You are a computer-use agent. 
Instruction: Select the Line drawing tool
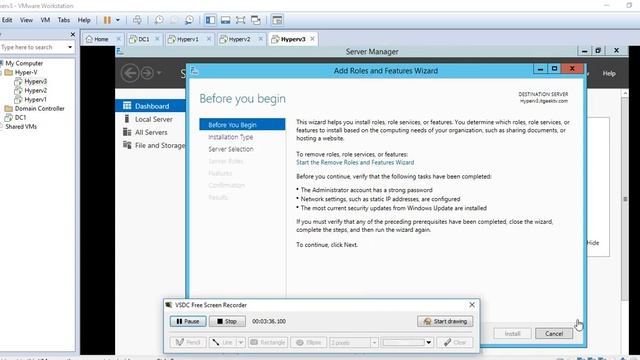pos(223,342)
